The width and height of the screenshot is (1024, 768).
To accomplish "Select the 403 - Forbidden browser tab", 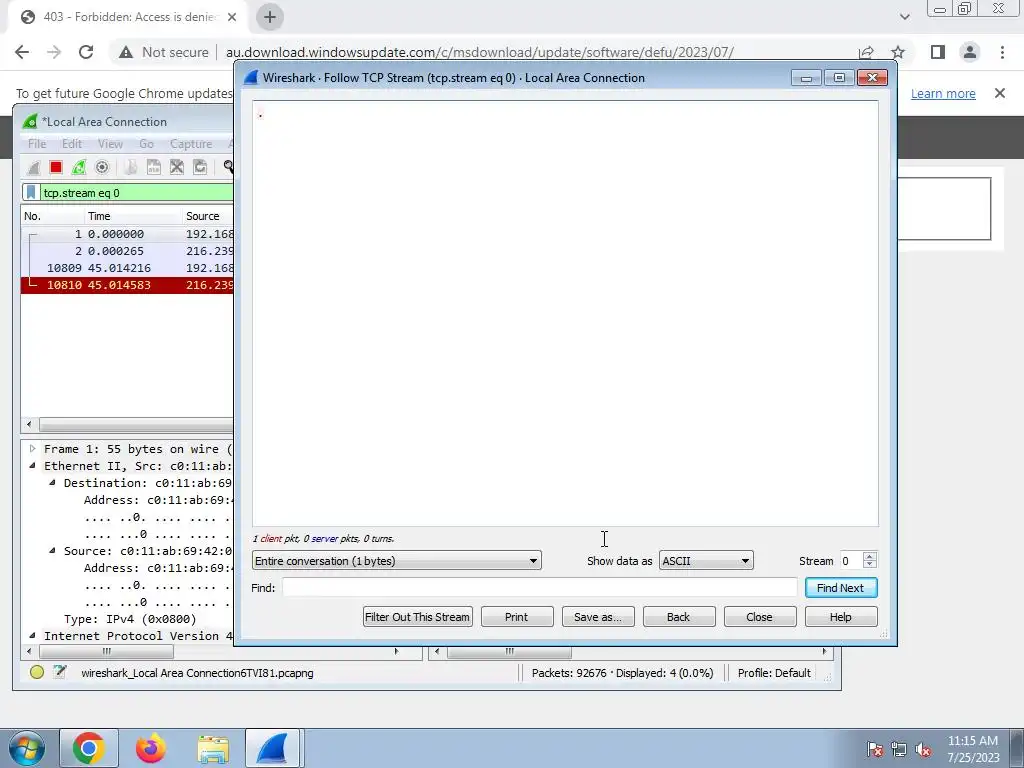I will pyautogui.click(x=127, y=17).
